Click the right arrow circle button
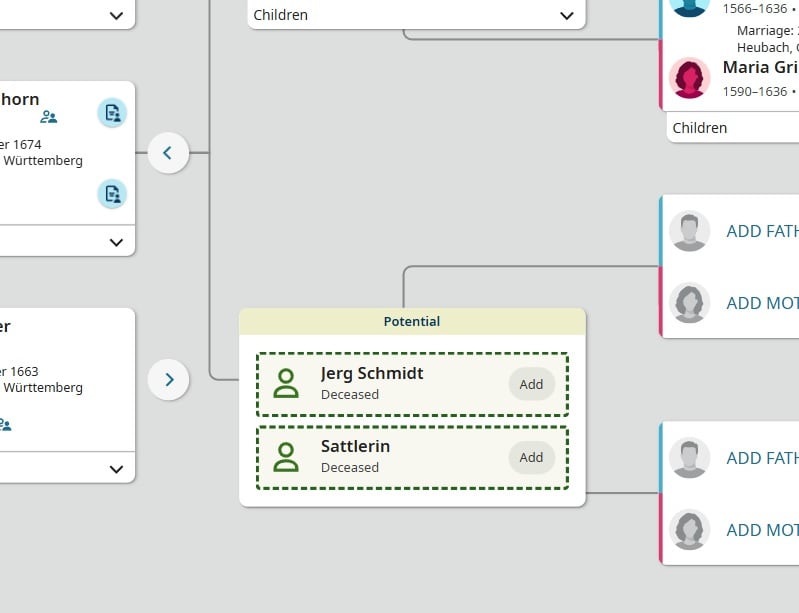 (x=168, y=380)
